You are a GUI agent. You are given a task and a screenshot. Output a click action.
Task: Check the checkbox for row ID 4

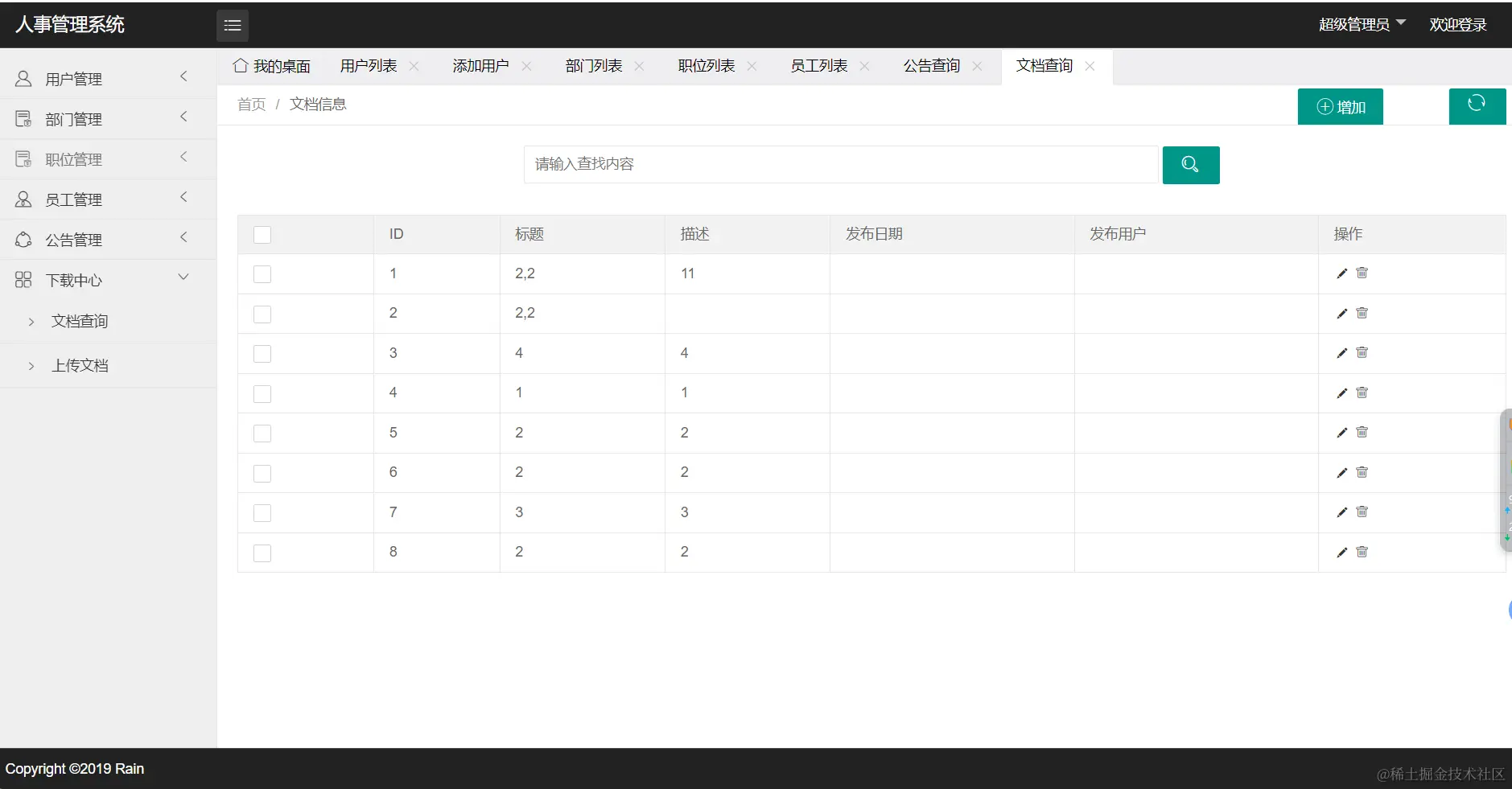tap(262, 394)
